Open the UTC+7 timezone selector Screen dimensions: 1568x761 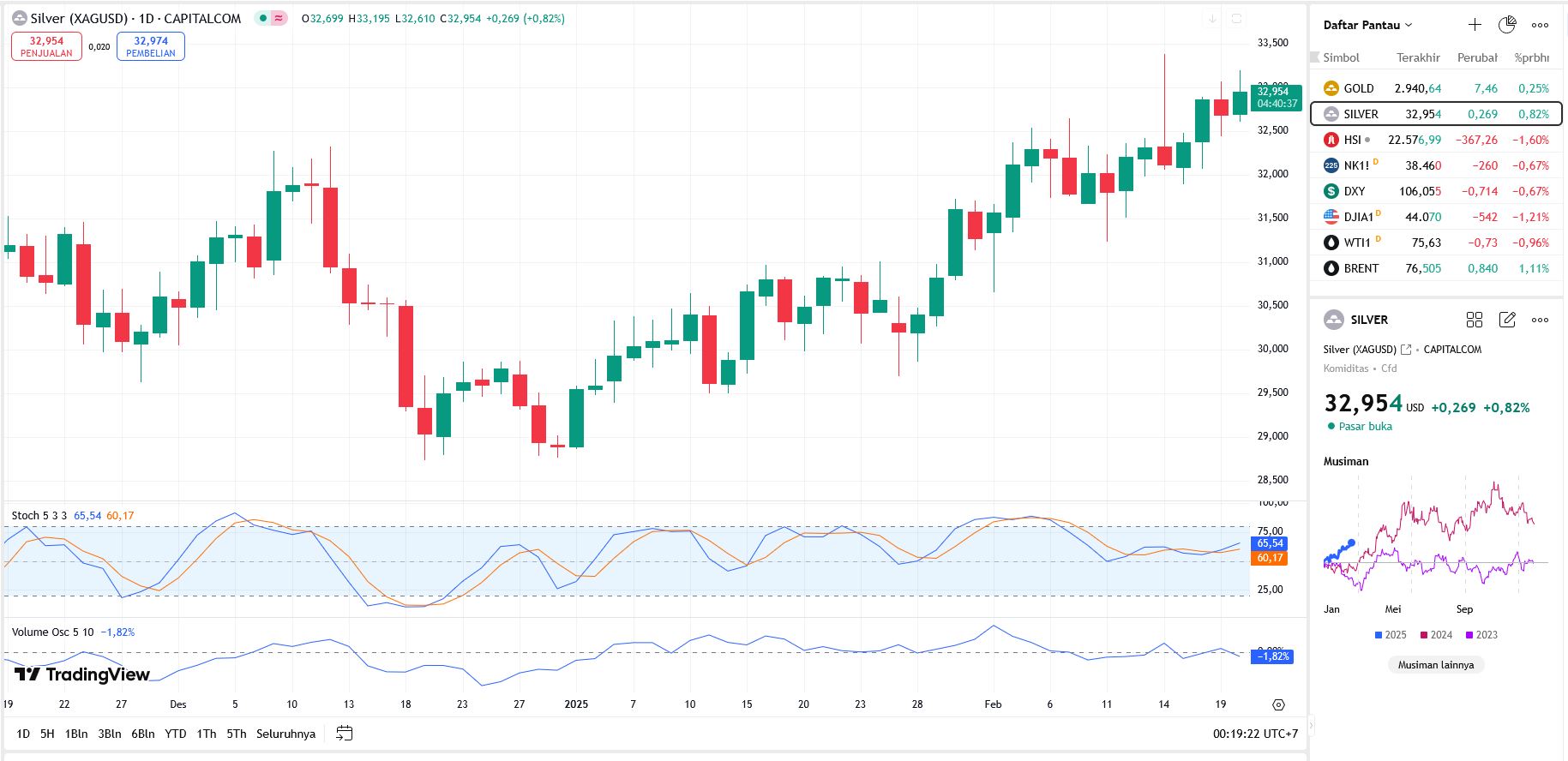1255,734
